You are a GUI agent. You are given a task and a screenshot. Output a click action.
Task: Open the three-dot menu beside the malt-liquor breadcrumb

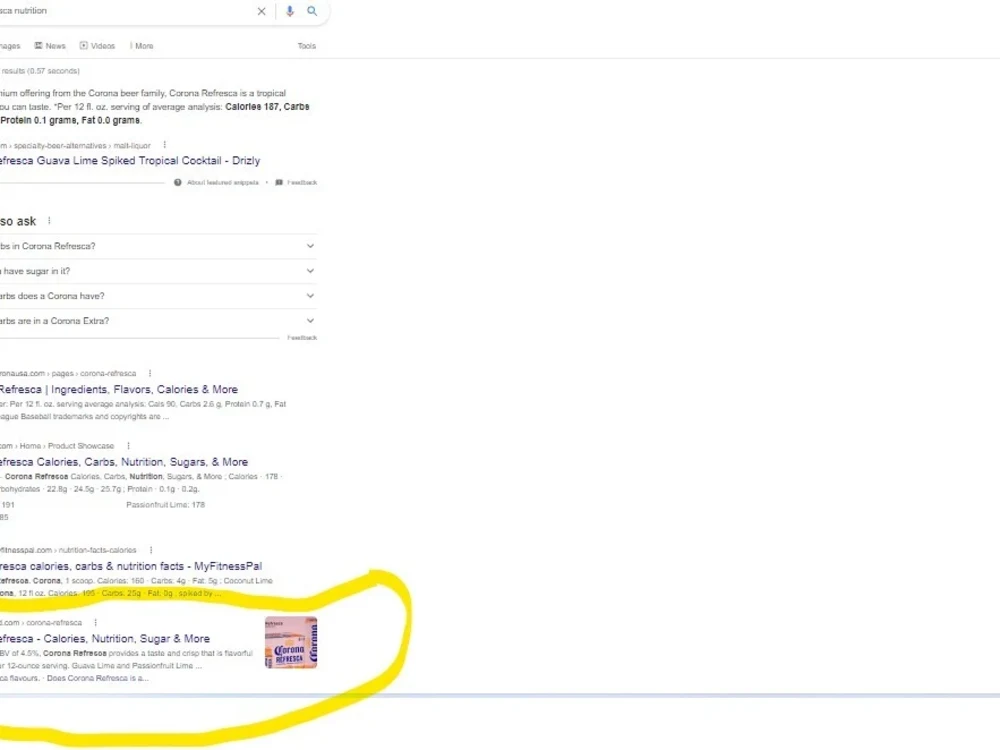pyautogui.click(x=165, y=145)
